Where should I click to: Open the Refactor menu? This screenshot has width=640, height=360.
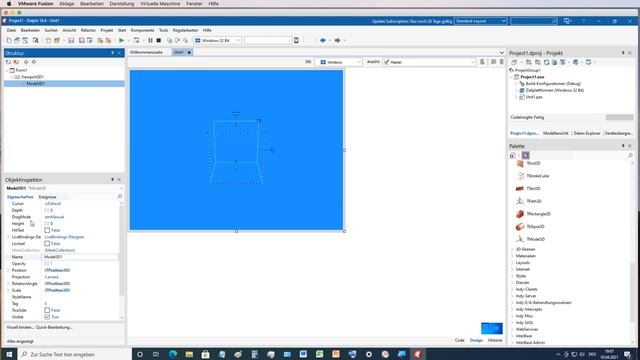[88, 30]
